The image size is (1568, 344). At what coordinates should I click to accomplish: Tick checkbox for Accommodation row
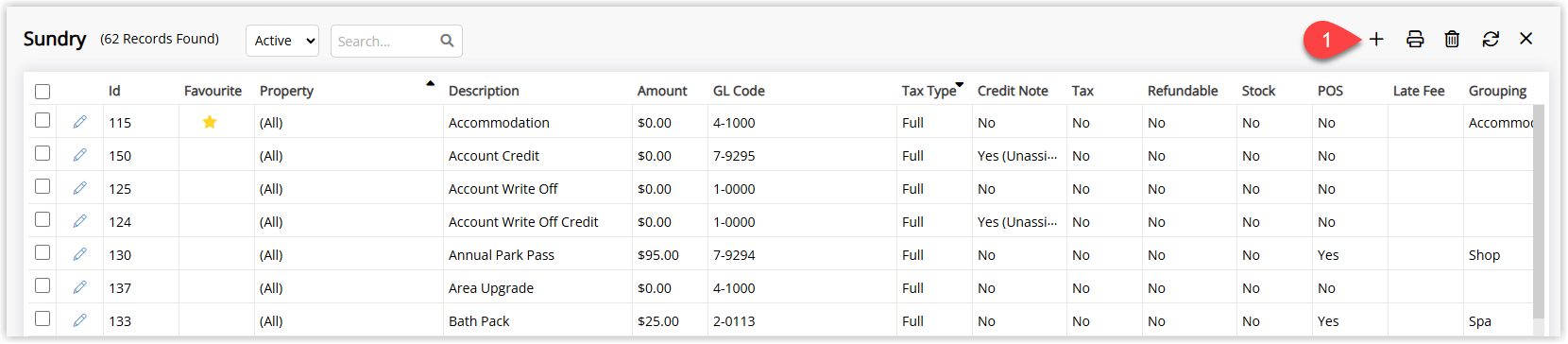[43, 120]
